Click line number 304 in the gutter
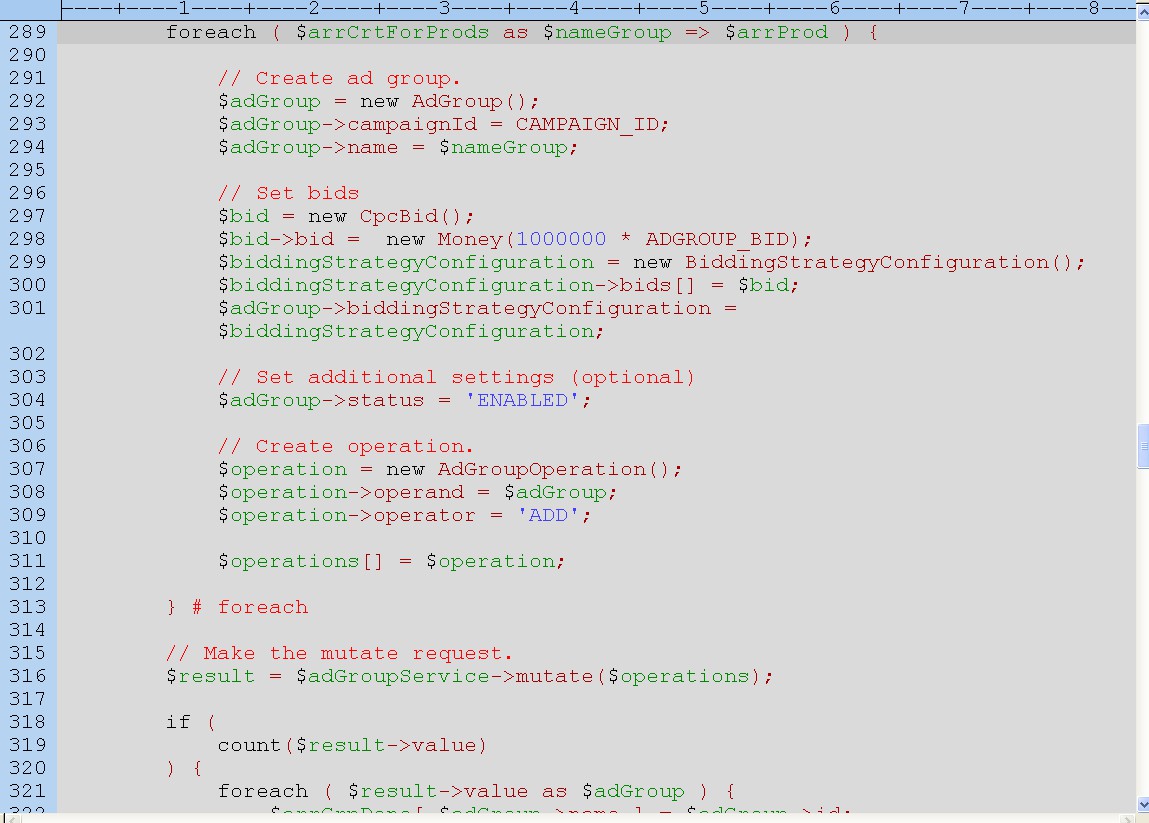1149x823 pixels. pyautogui.click(x=28, y=400)
